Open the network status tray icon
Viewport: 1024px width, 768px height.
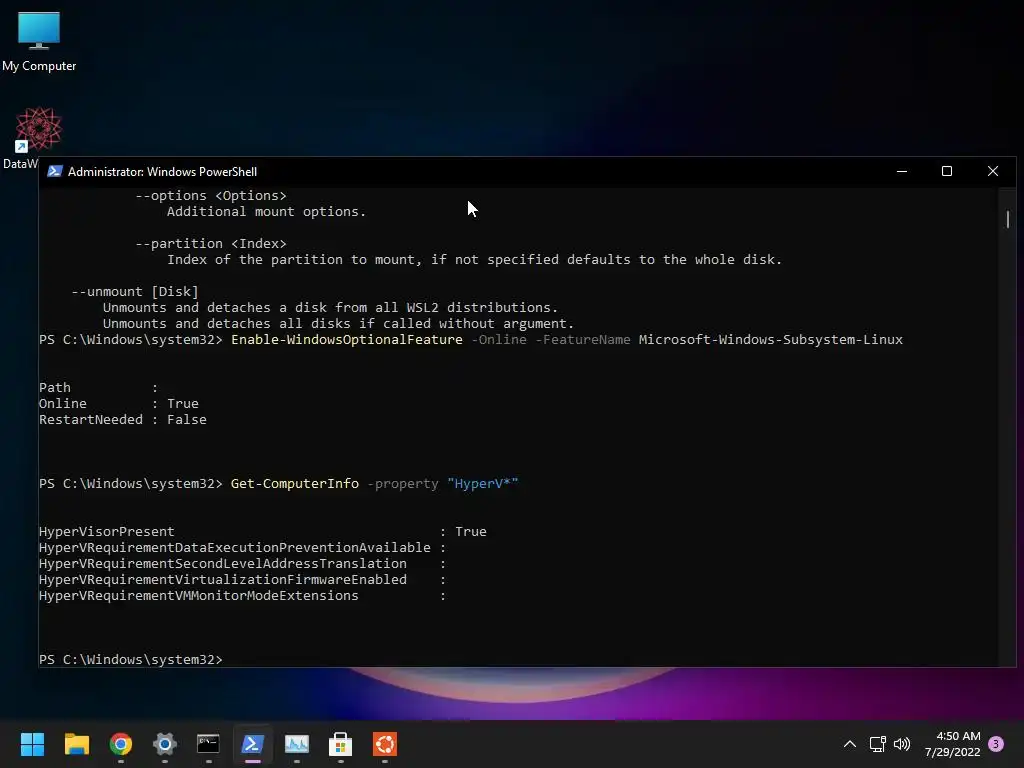pyautogui.click(x=877, y=744)
